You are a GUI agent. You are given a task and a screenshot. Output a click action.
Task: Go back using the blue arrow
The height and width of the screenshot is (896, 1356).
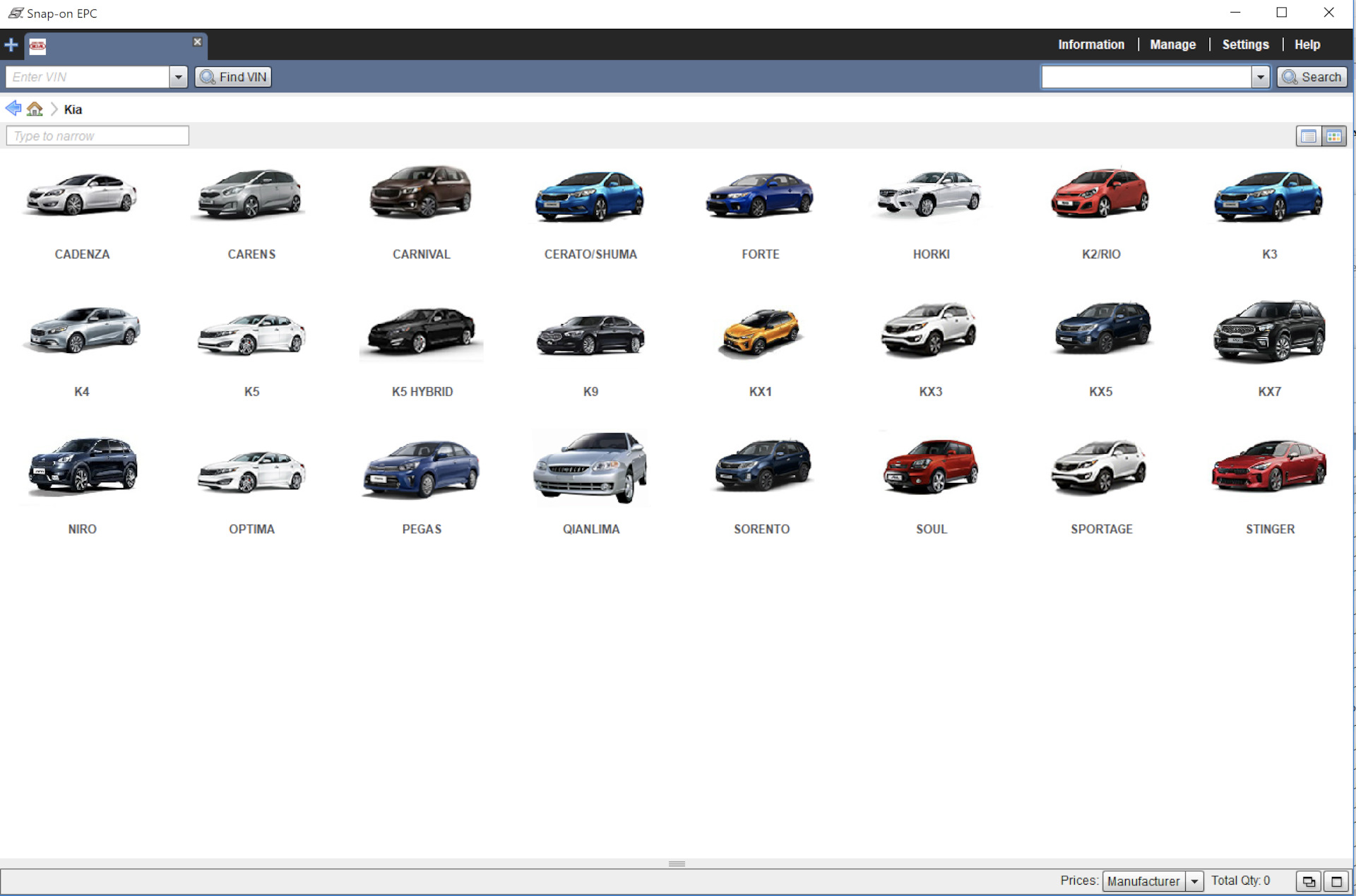[x=13, y=109]
